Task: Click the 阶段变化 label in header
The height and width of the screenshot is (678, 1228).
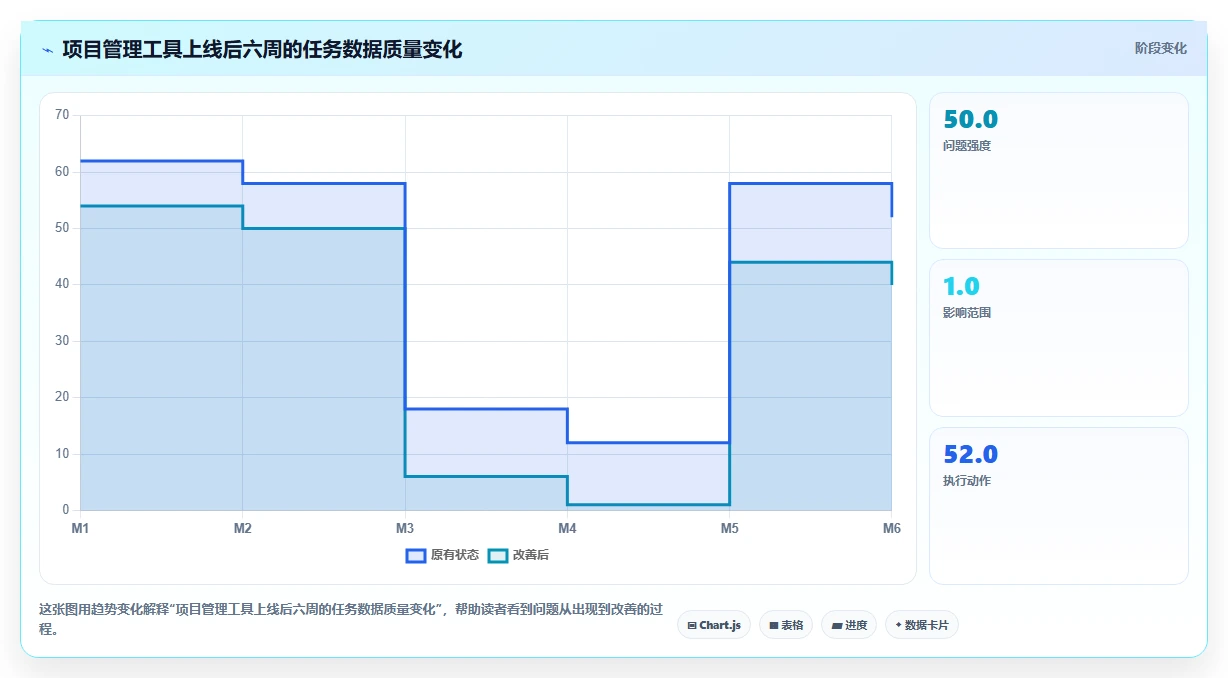Action: [x=1160, y=48]
